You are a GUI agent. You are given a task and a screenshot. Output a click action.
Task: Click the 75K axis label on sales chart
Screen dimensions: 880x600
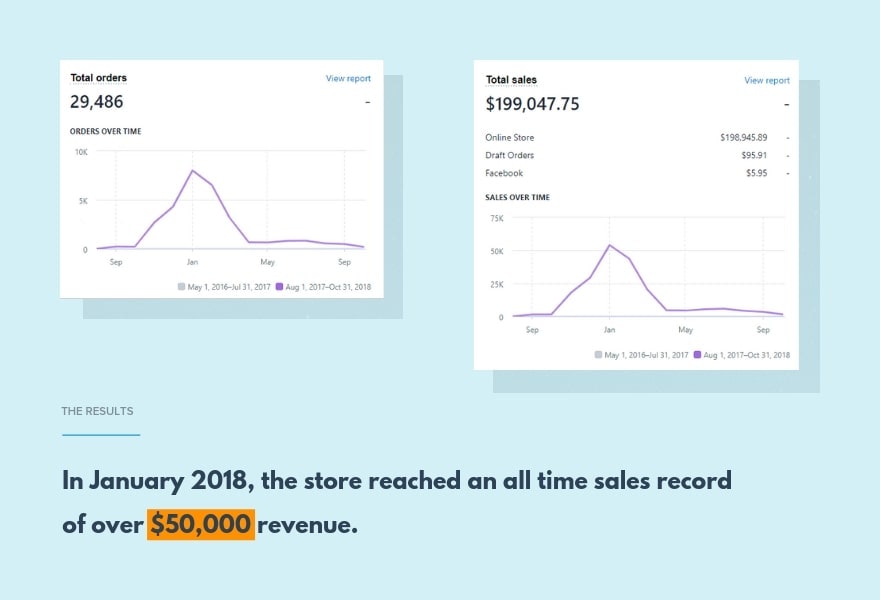click(496, 217)
